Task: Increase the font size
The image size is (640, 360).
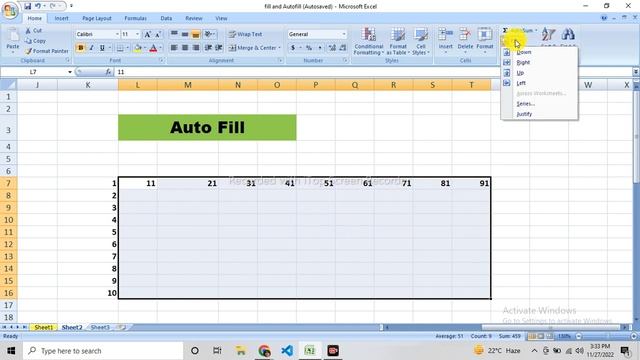Action: pos(147,34)
